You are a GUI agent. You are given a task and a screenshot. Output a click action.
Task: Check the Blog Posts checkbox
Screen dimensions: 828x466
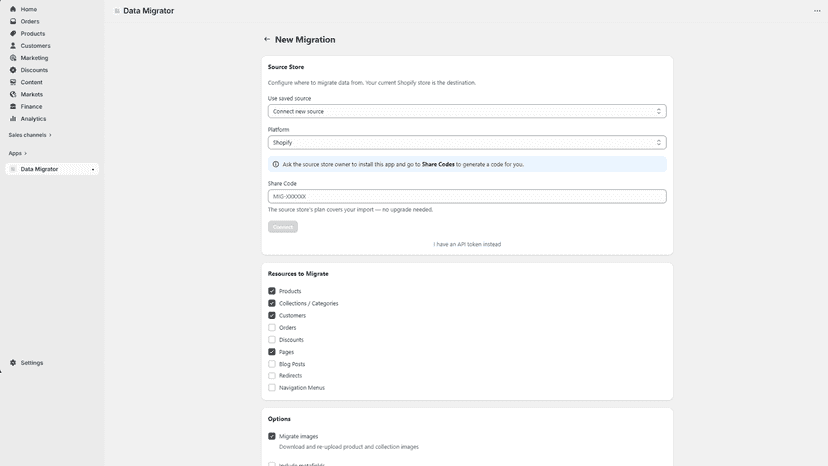(272, 364)
